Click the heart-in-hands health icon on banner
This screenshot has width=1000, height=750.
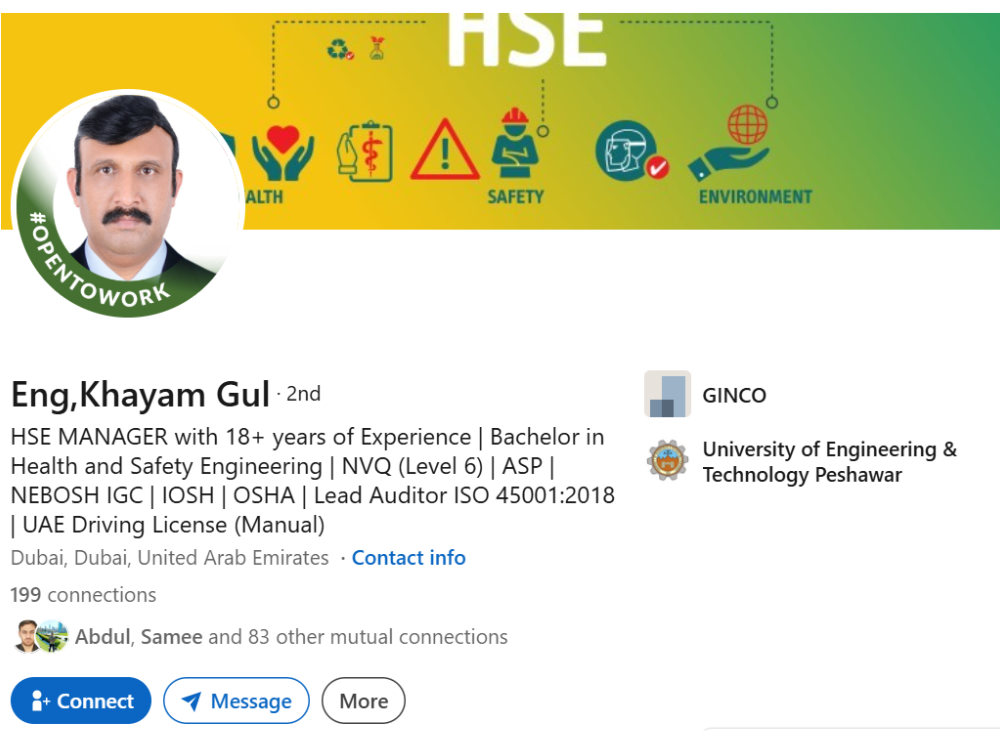[x=283, y=153]
